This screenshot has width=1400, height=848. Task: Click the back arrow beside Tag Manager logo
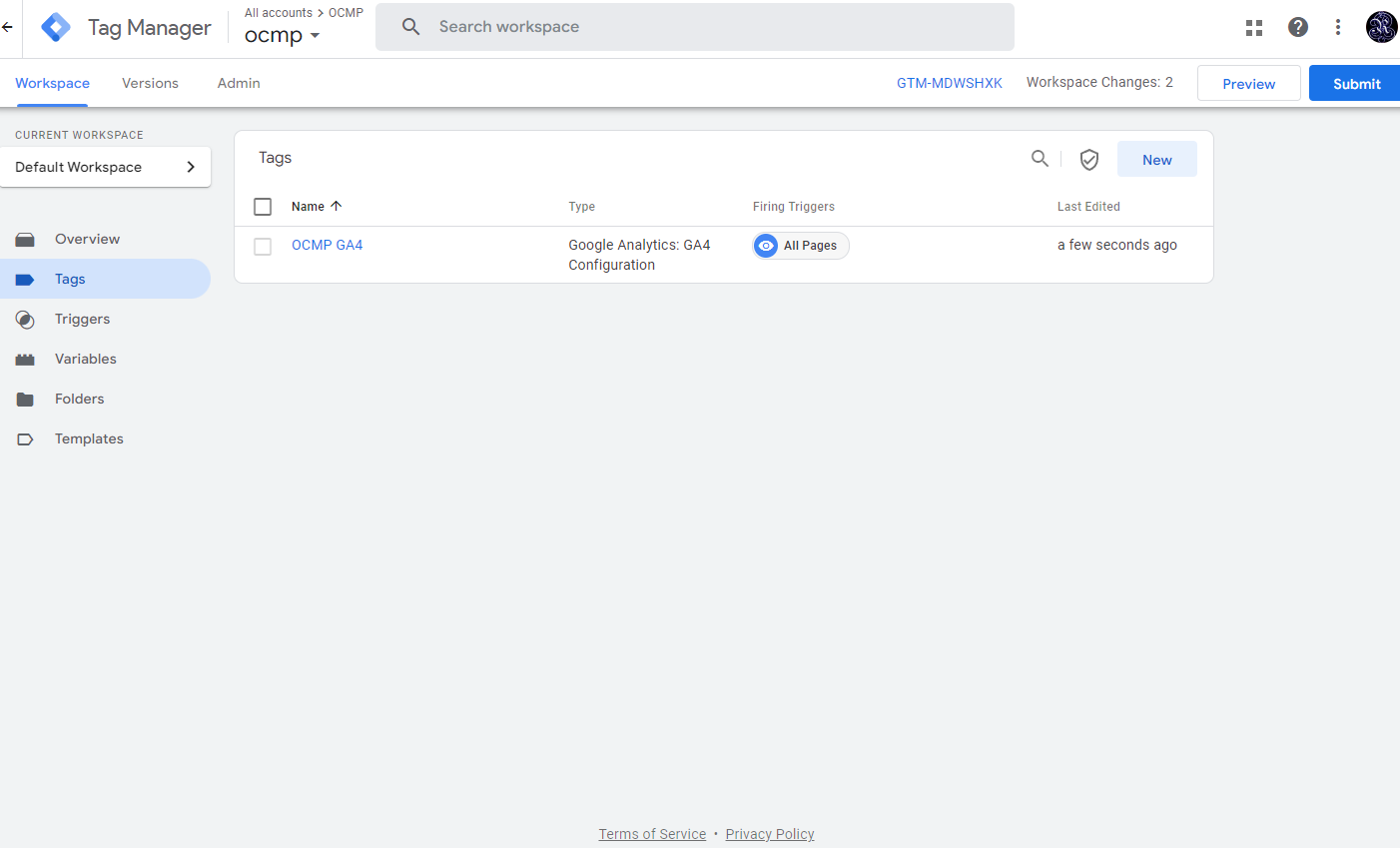point(7,27)
